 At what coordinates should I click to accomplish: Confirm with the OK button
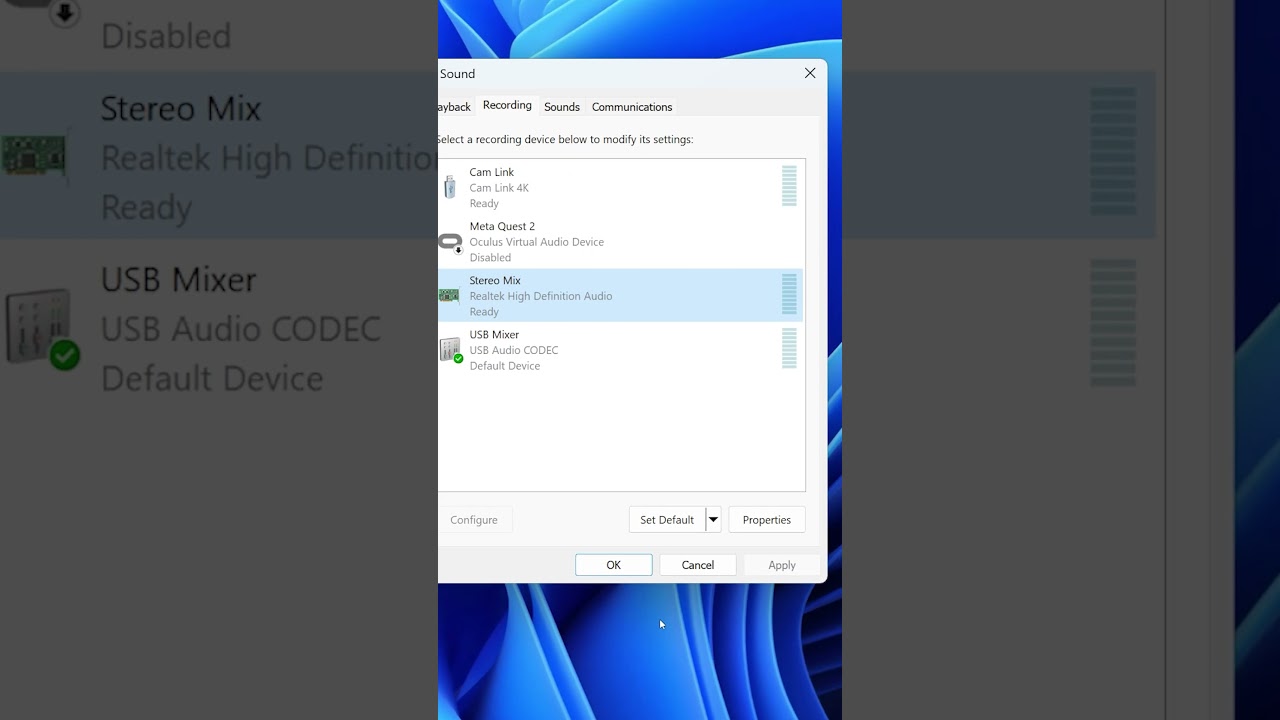pos(614,565)
